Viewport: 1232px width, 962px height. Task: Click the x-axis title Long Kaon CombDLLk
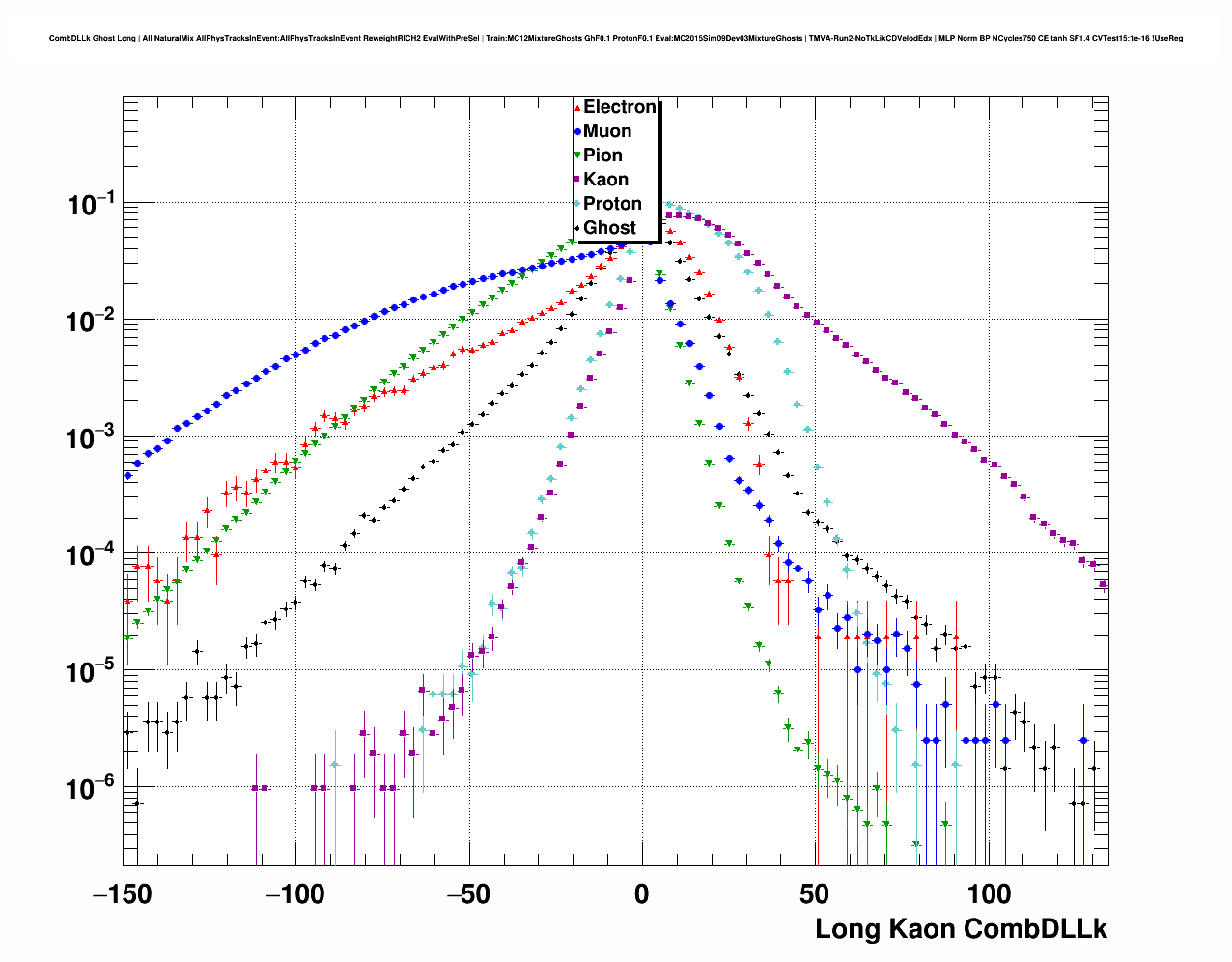[961, 929]
